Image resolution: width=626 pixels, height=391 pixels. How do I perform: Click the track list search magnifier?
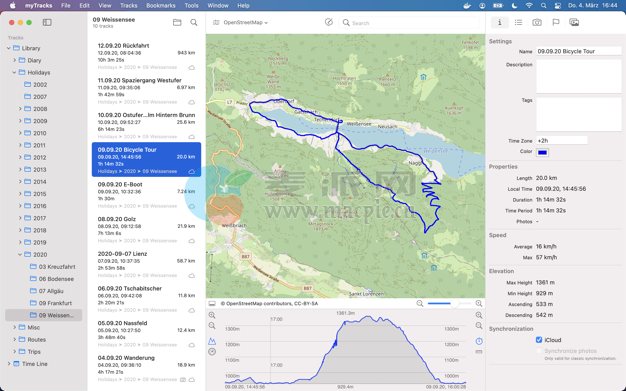[194, 22]
